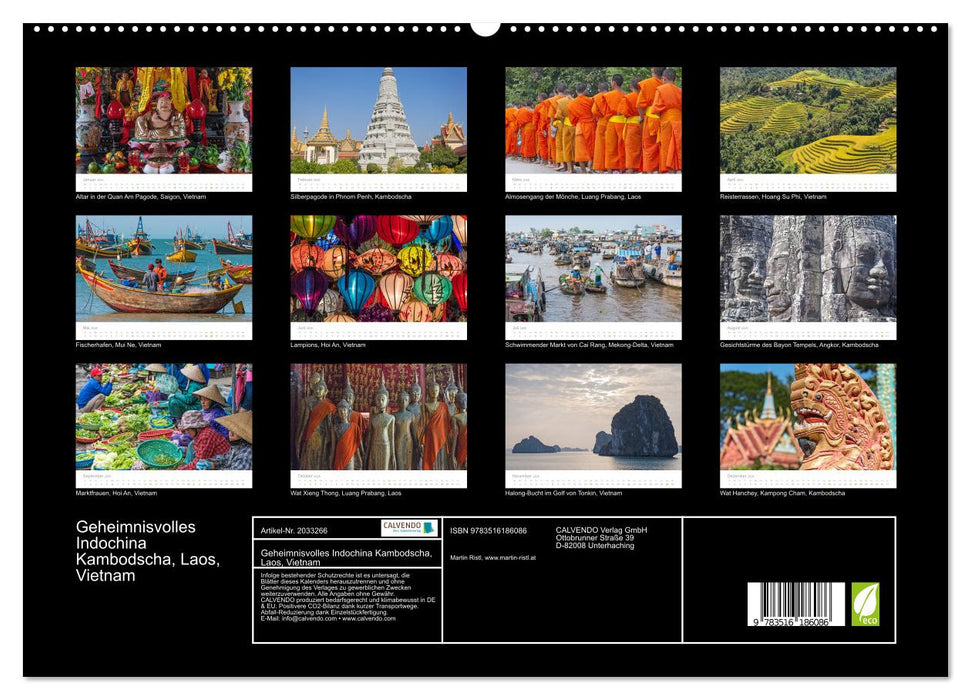Click the Artikel-Nr. 2033266 label
Image resolution: width=971 pixels, height=700 pixels.
(x=293, y=530)
